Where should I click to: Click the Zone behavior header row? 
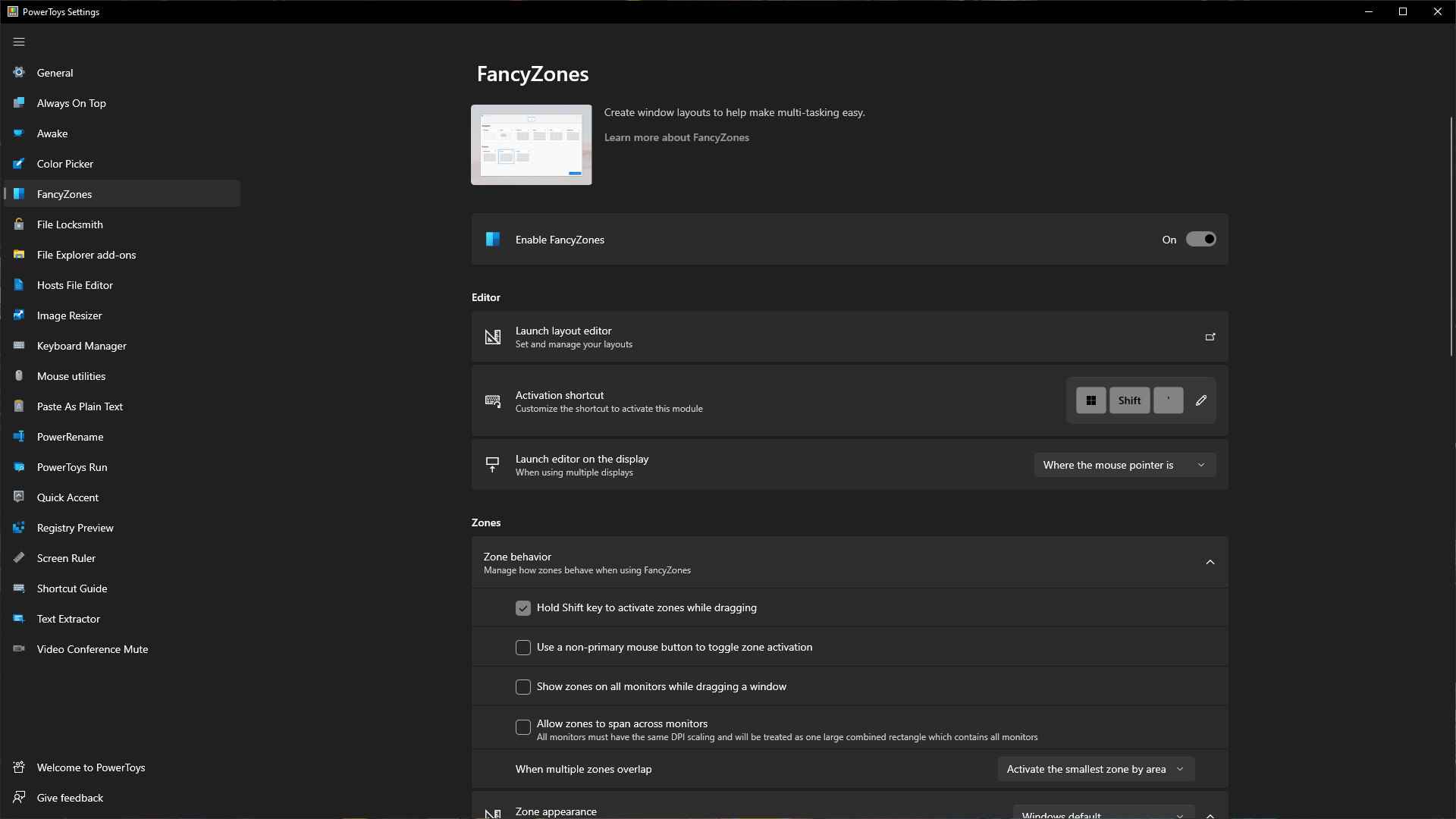tap(849, 563)
